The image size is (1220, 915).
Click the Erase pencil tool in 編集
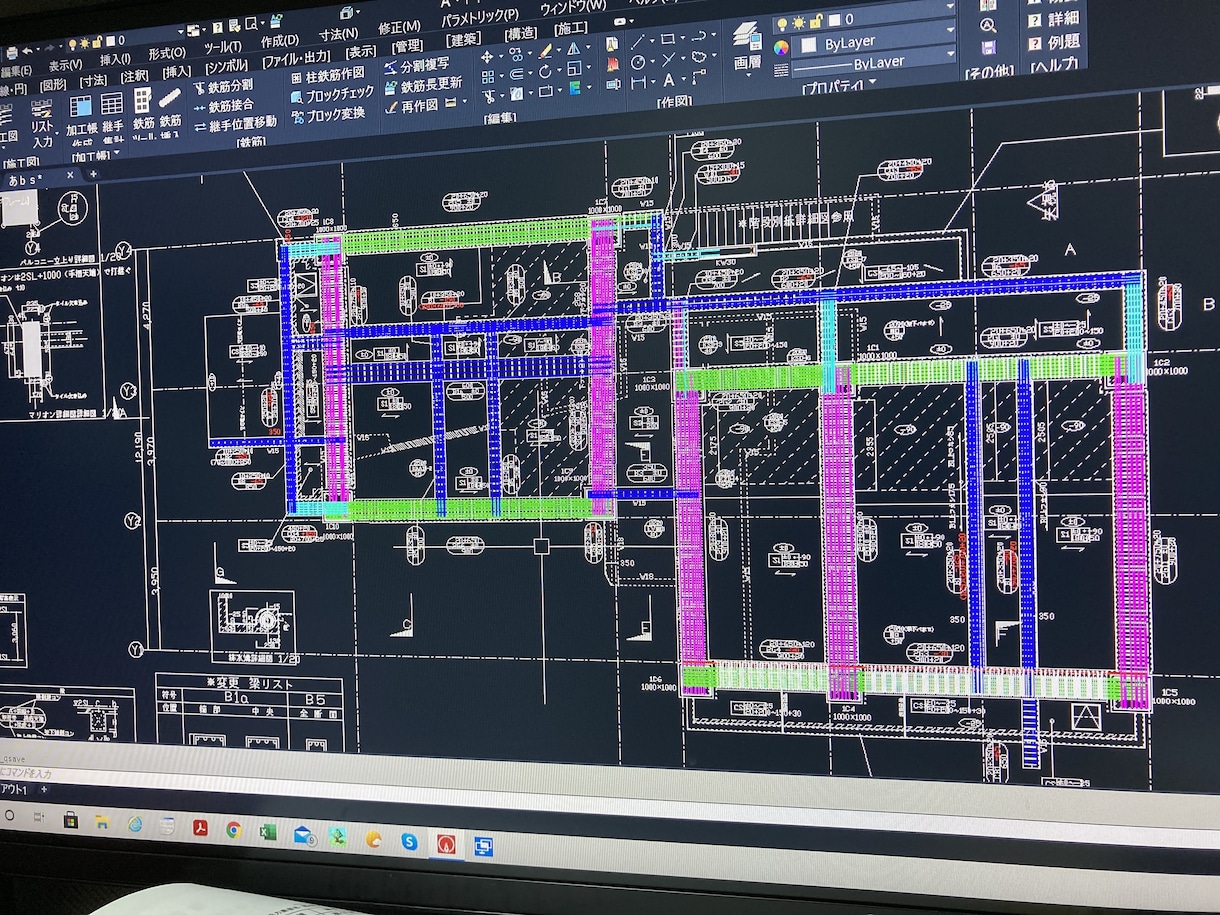(545, 50)
